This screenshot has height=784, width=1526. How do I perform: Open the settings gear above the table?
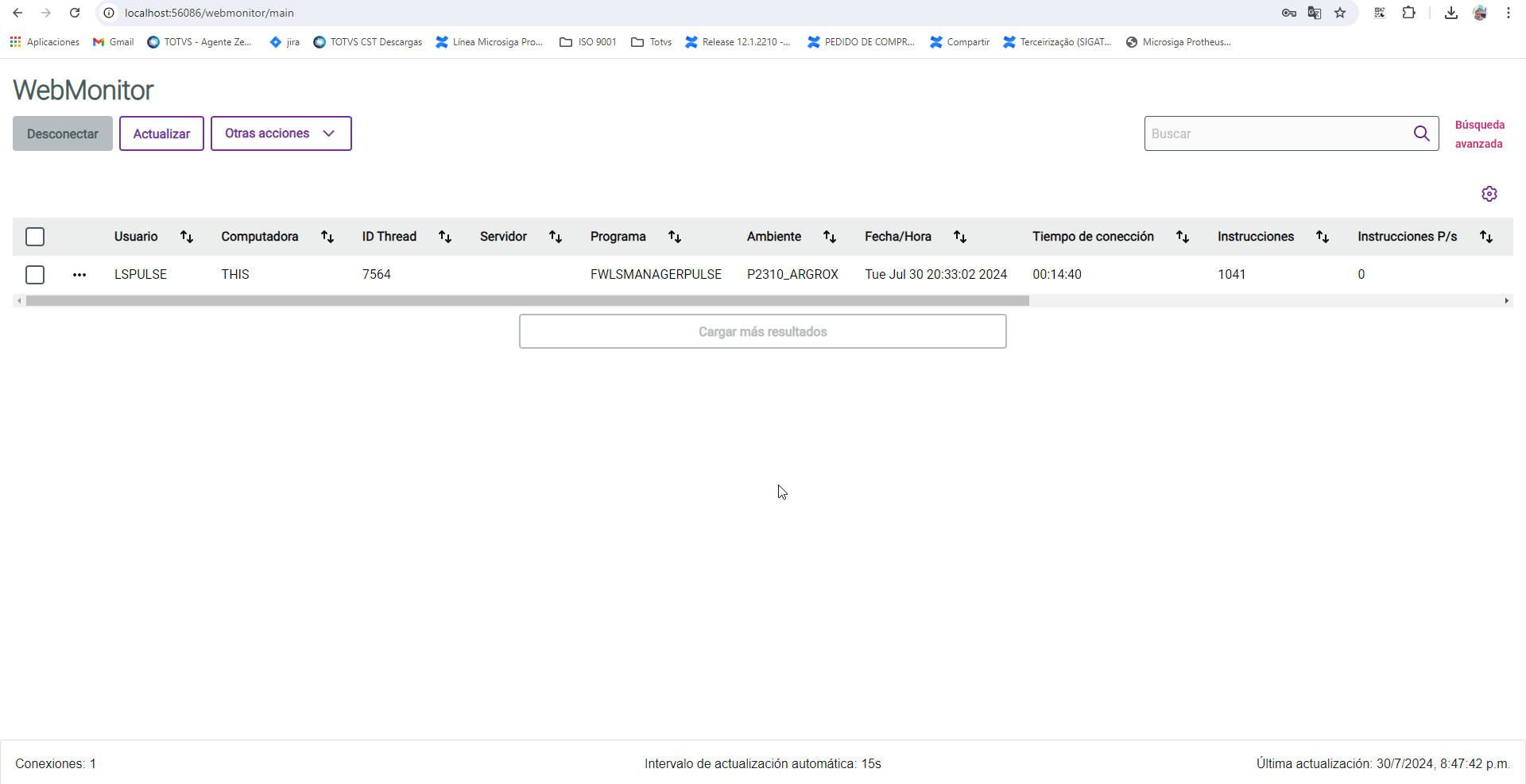pos(1489,193)
